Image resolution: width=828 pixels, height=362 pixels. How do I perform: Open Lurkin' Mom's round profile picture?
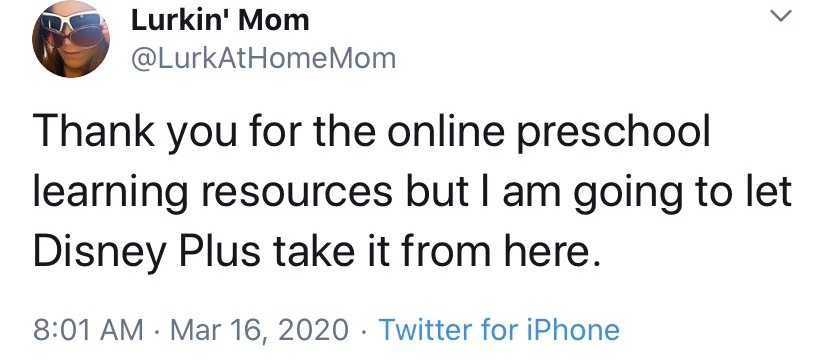pyautogui.click(x=71, y=39)
